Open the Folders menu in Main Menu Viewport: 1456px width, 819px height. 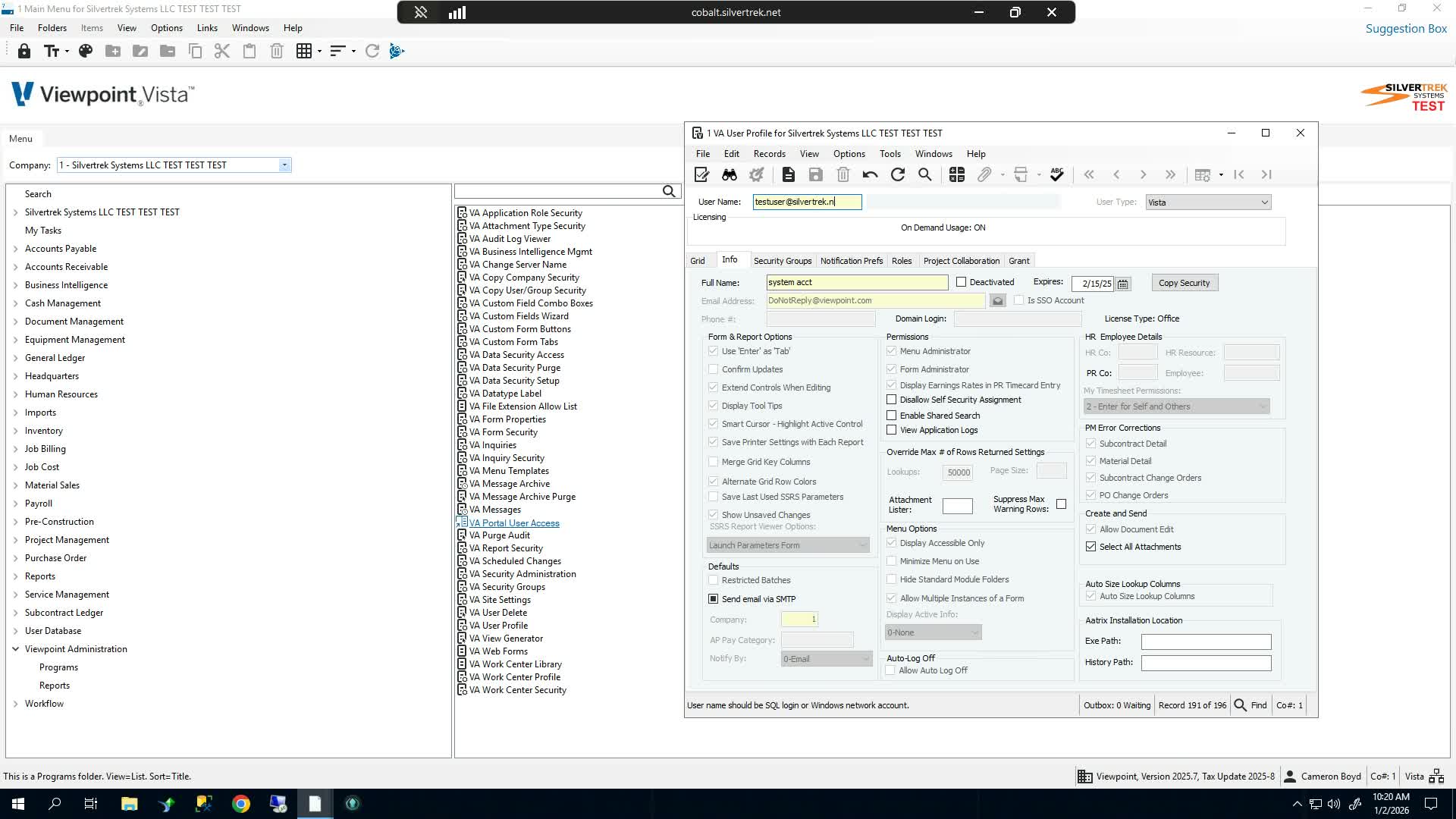point(52,28)
